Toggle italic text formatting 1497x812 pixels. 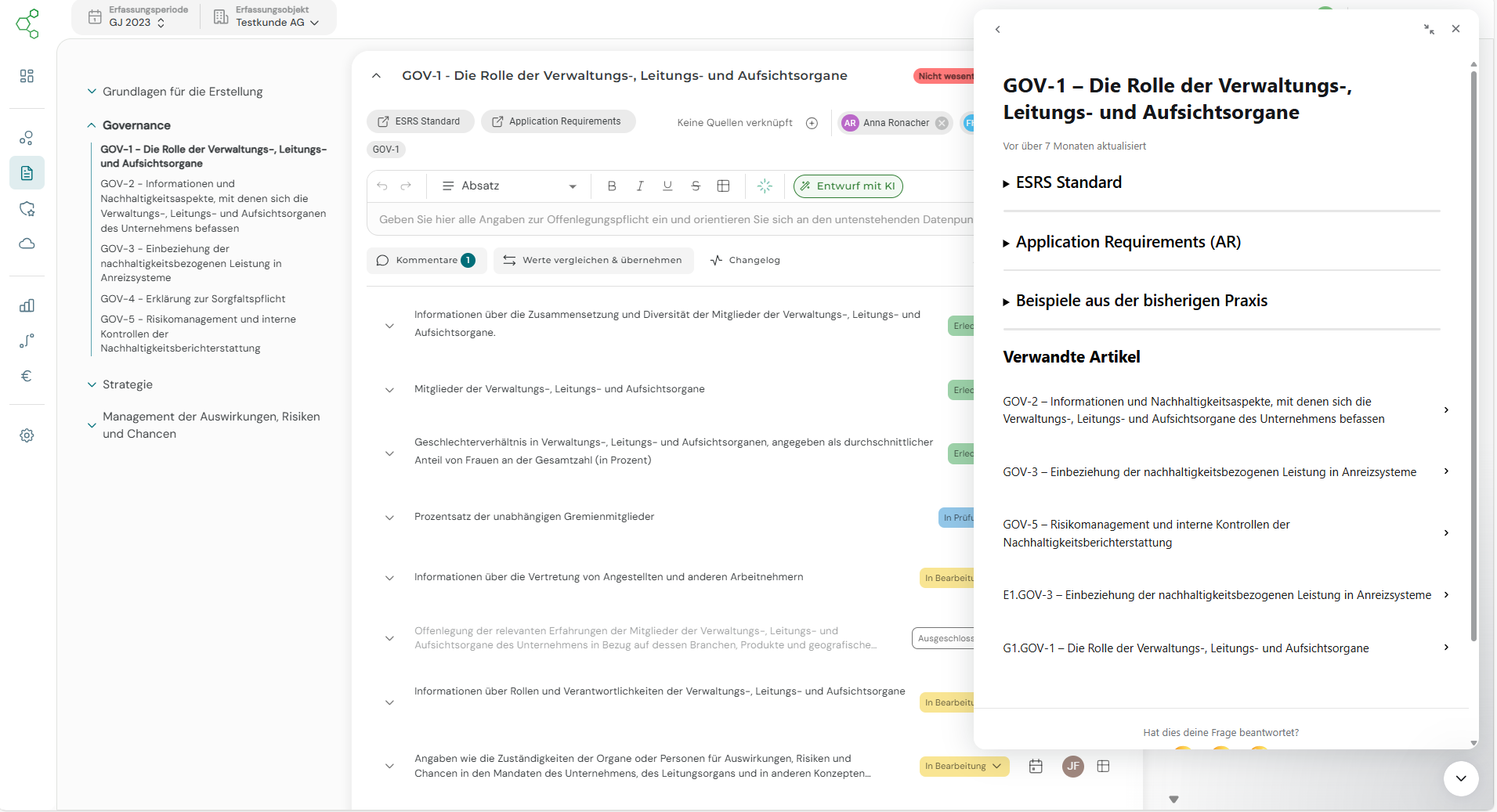(640, 186)
